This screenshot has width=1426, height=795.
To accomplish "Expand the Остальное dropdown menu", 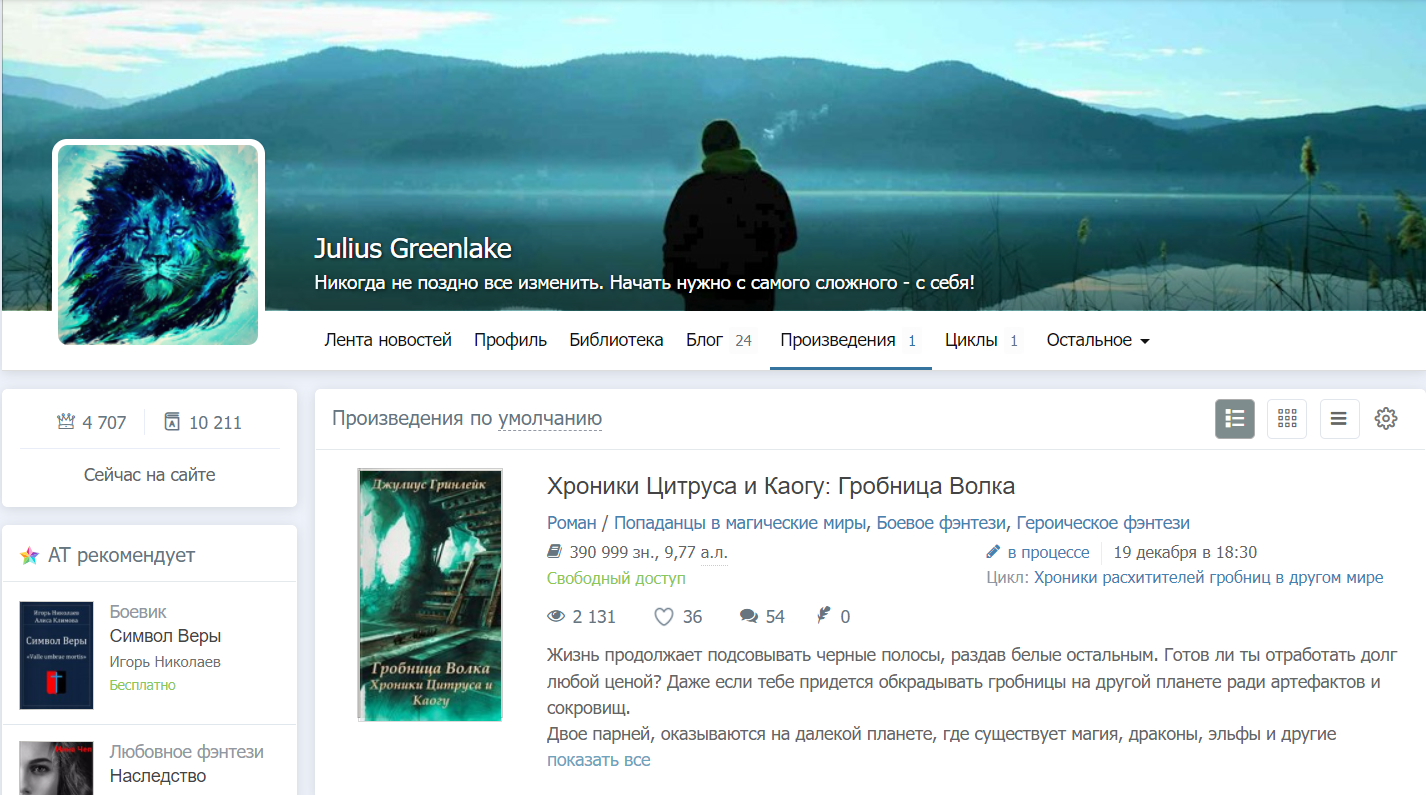I will pyautogui.click(x=1098, y=340).
